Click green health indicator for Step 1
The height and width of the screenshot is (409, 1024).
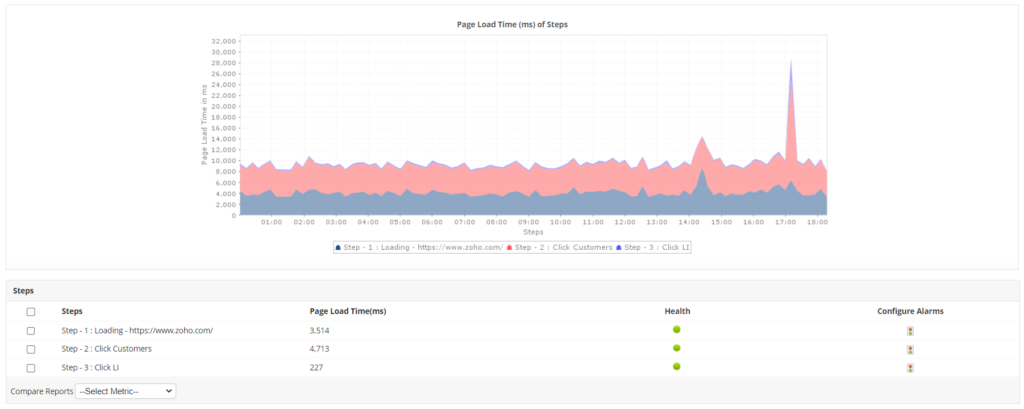(677, 330)
